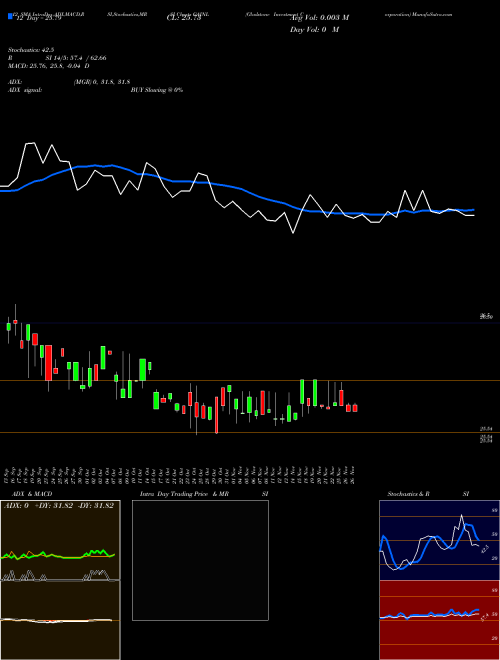Select the 'Avg Vol: 0.003 M' text
This screenshot has width=500, height=660.
click(319, 18)
